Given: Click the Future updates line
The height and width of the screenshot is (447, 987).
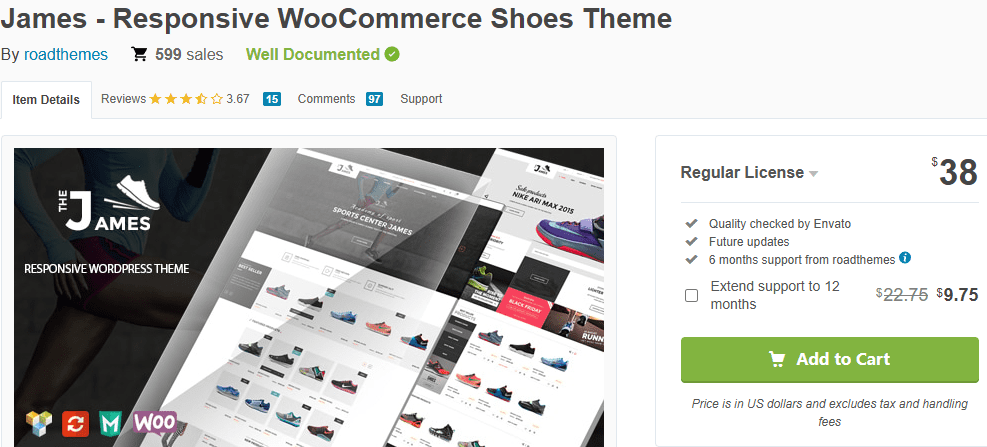Looking at the screenshot, I should point(749,242).
